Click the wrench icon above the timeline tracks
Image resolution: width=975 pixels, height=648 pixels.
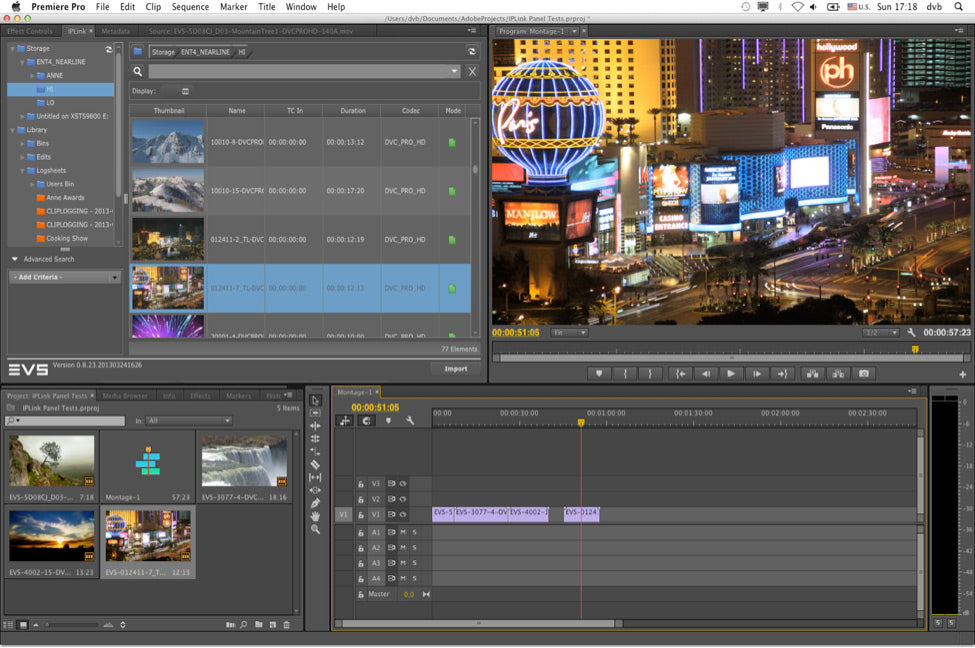[410, 421]
